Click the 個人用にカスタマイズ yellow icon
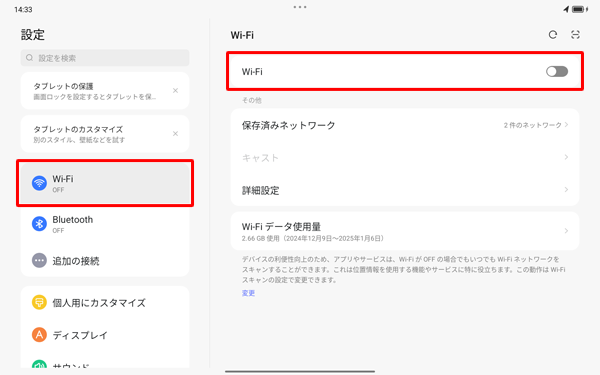600x375 pixels. point(39,302)
